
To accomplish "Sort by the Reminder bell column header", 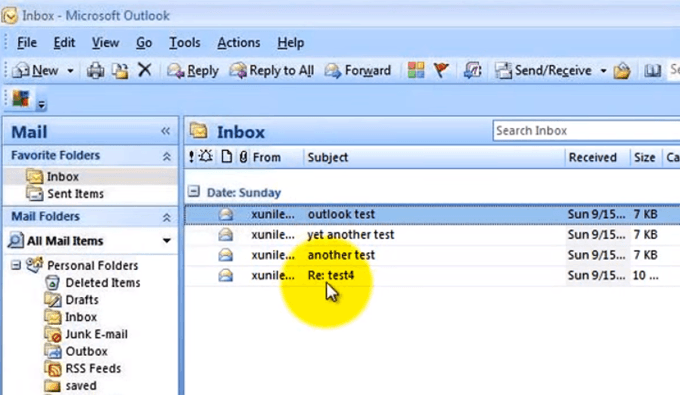I will point(206,157).
